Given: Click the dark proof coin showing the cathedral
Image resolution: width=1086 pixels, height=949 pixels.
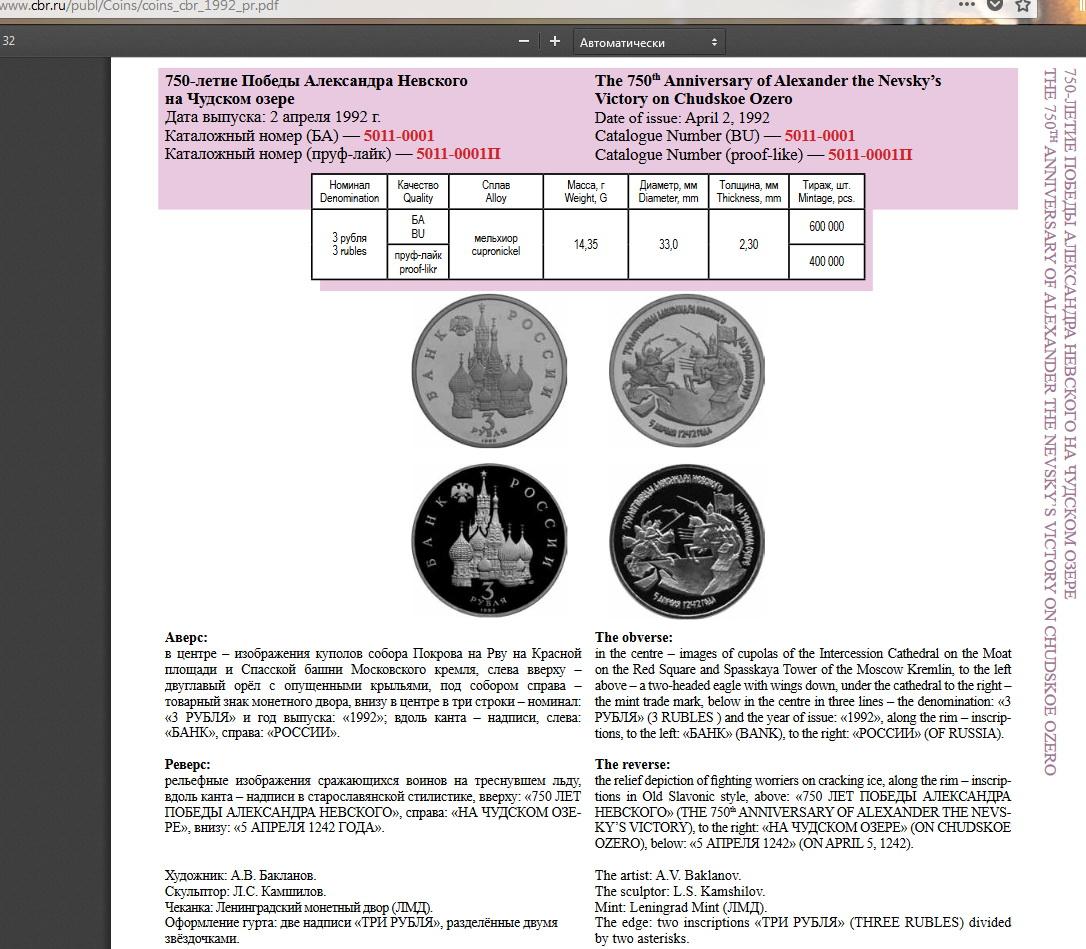Looking at the screenshot, I should tap(489, 540).
